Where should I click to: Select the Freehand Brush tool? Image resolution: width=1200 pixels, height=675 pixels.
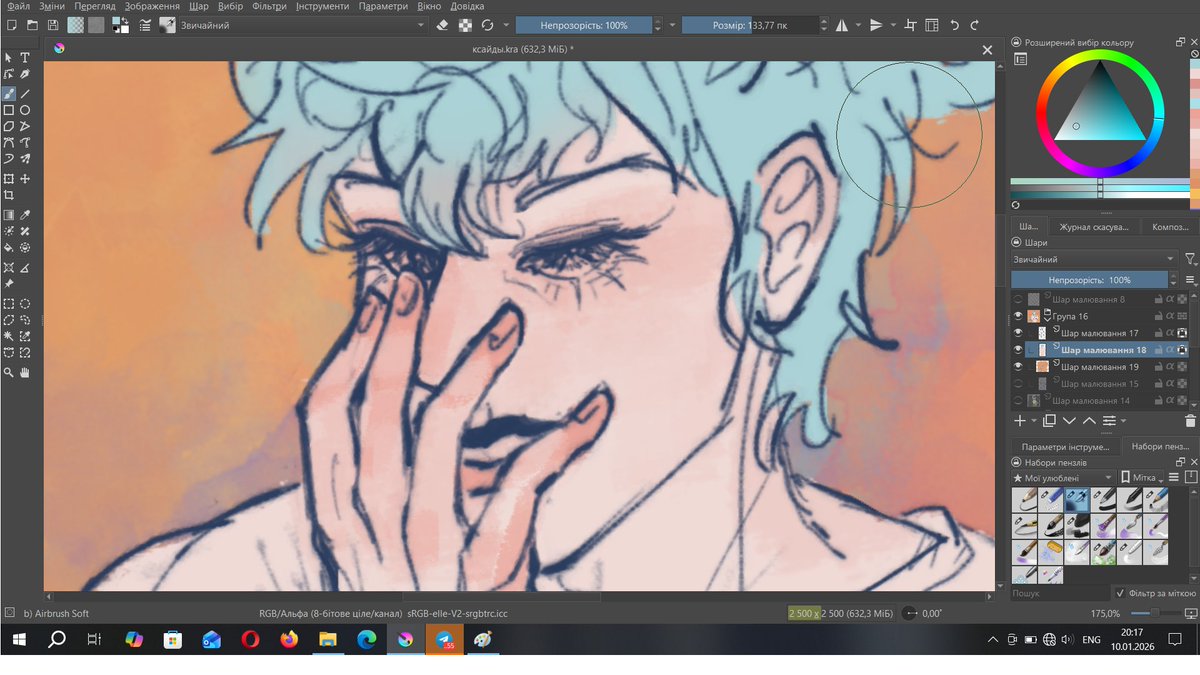point(9,93)
